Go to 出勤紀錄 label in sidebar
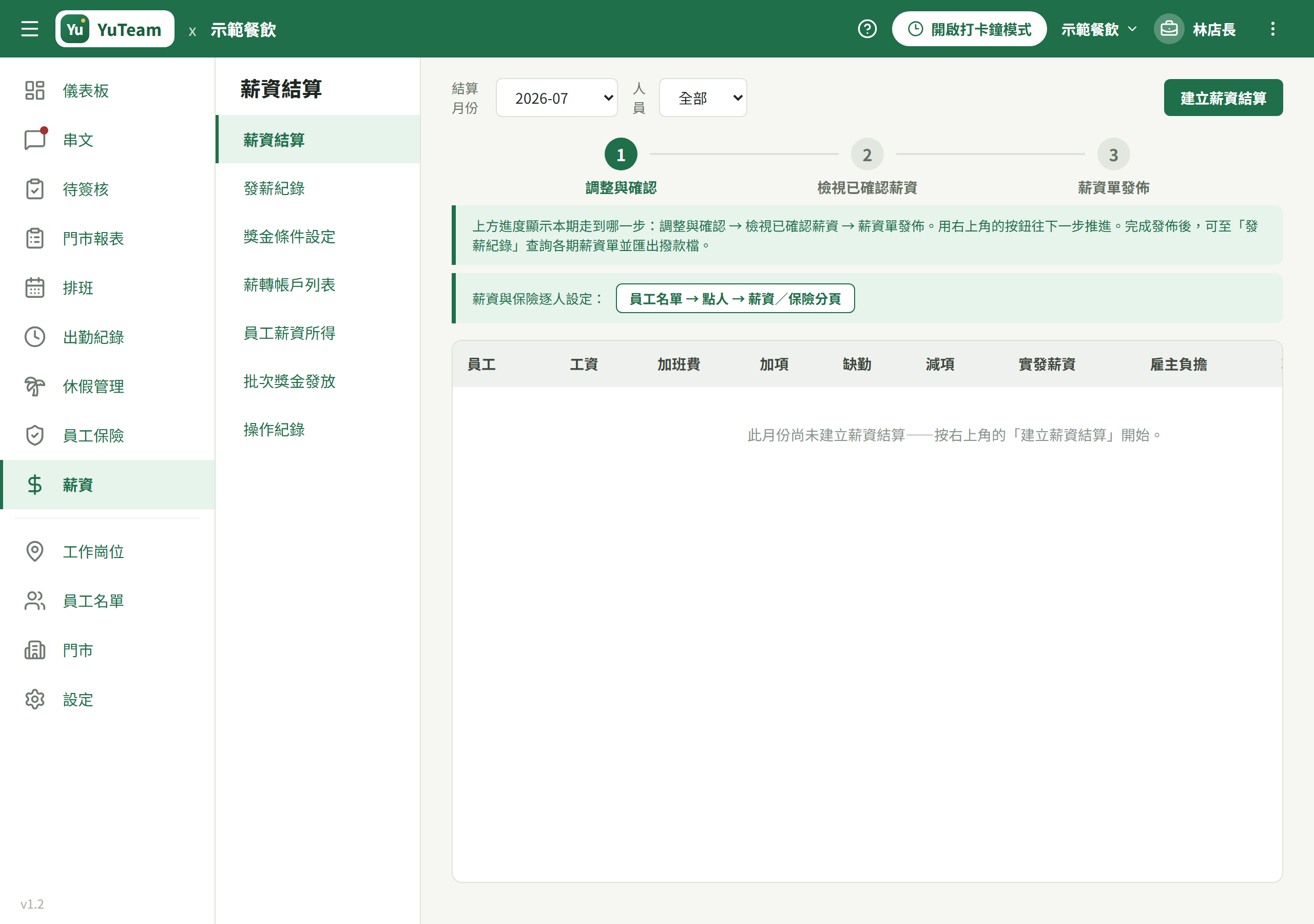The image size is (1314, 924). coord(93,337)
